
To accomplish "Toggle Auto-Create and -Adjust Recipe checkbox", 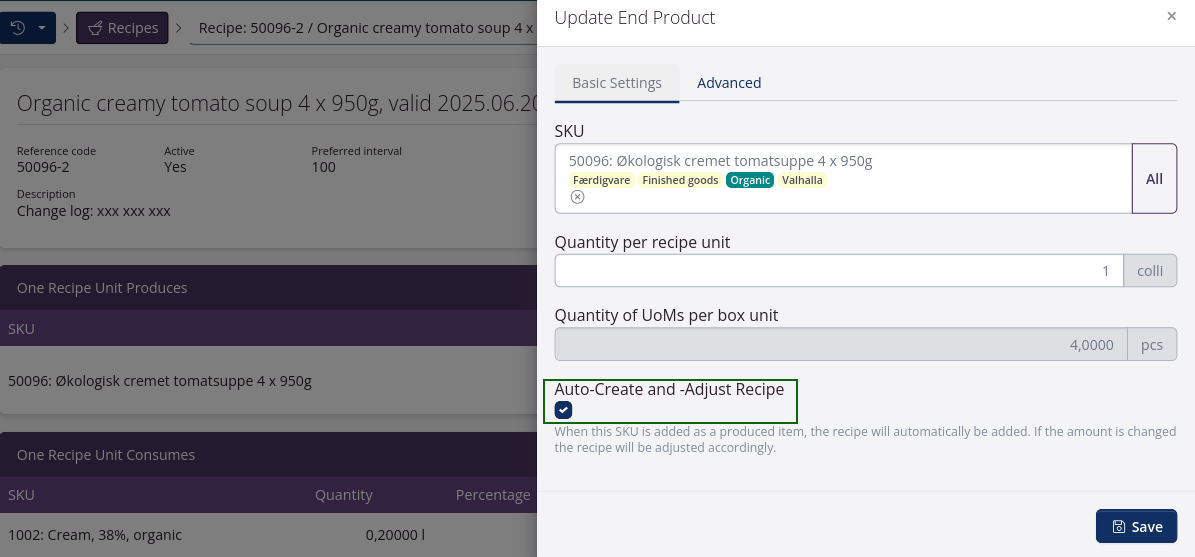I will [564, 410].
